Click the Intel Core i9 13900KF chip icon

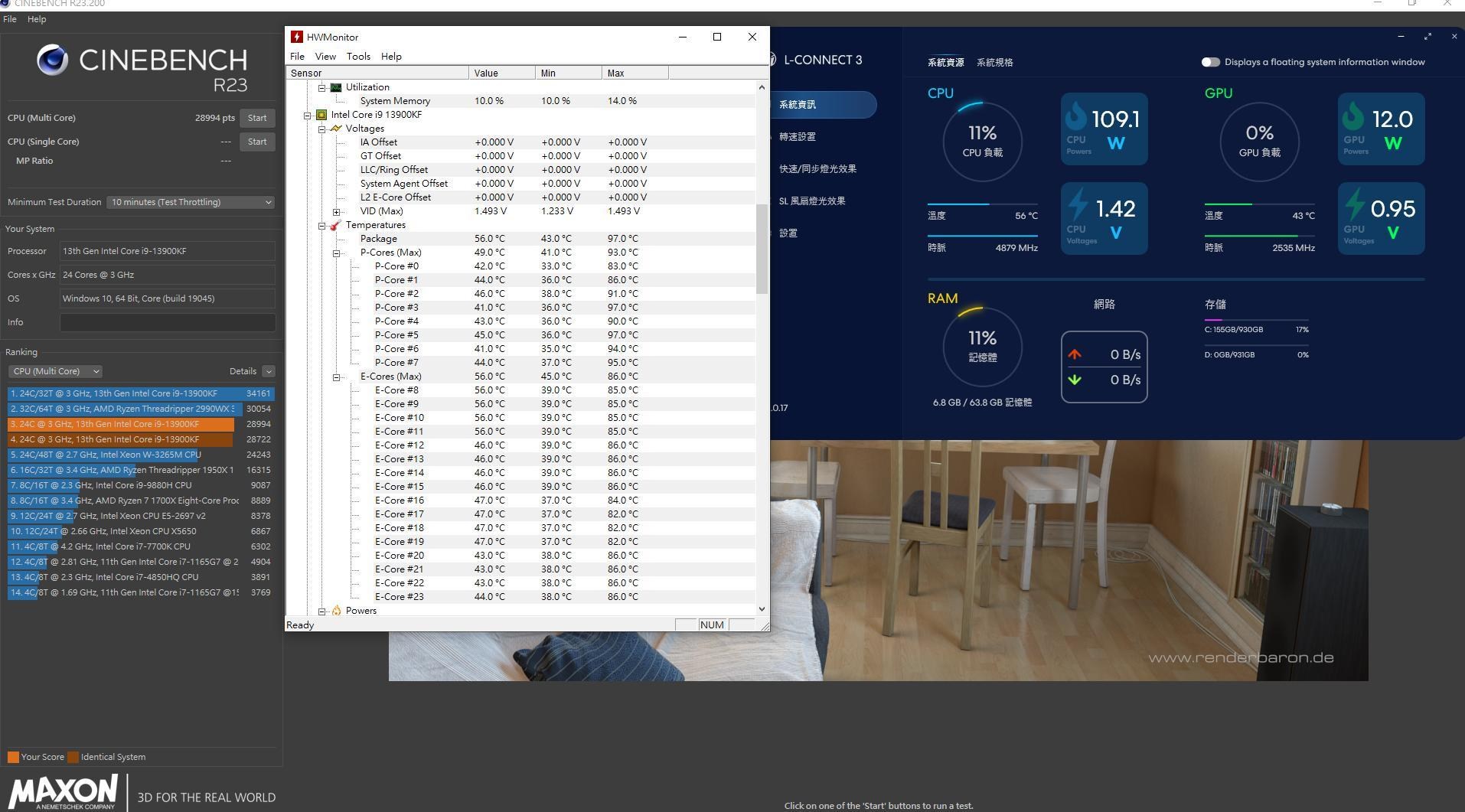pos(321,115)
